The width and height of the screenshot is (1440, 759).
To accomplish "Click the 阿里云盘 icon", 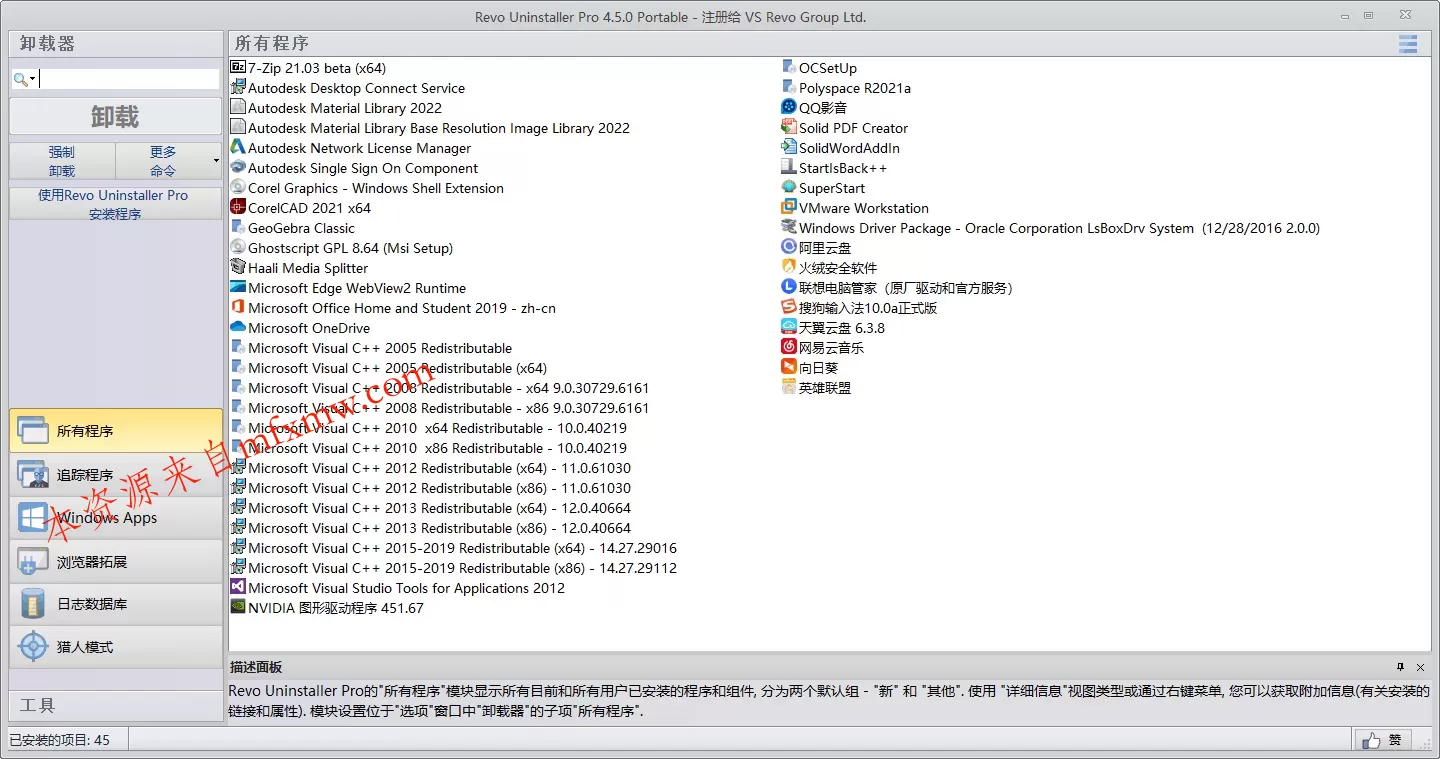I will pos(789,247).
